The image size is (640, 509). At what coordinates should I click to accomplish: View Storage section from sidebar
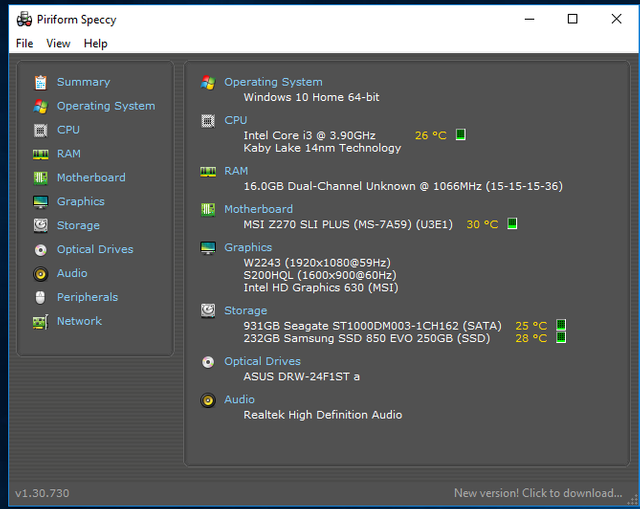tap(78, 225)
